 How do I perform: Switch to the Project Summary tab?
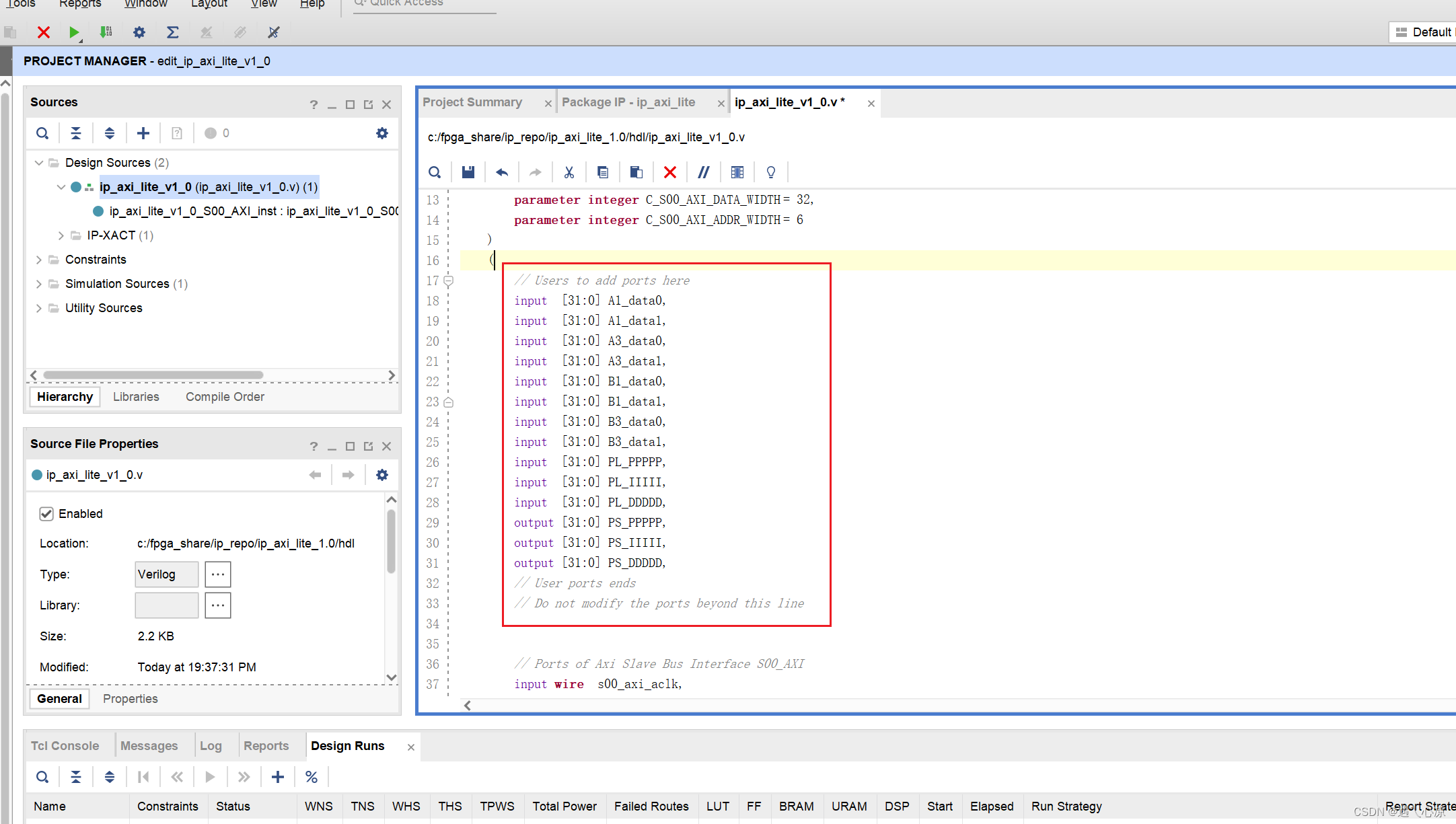tap(472, 101)
